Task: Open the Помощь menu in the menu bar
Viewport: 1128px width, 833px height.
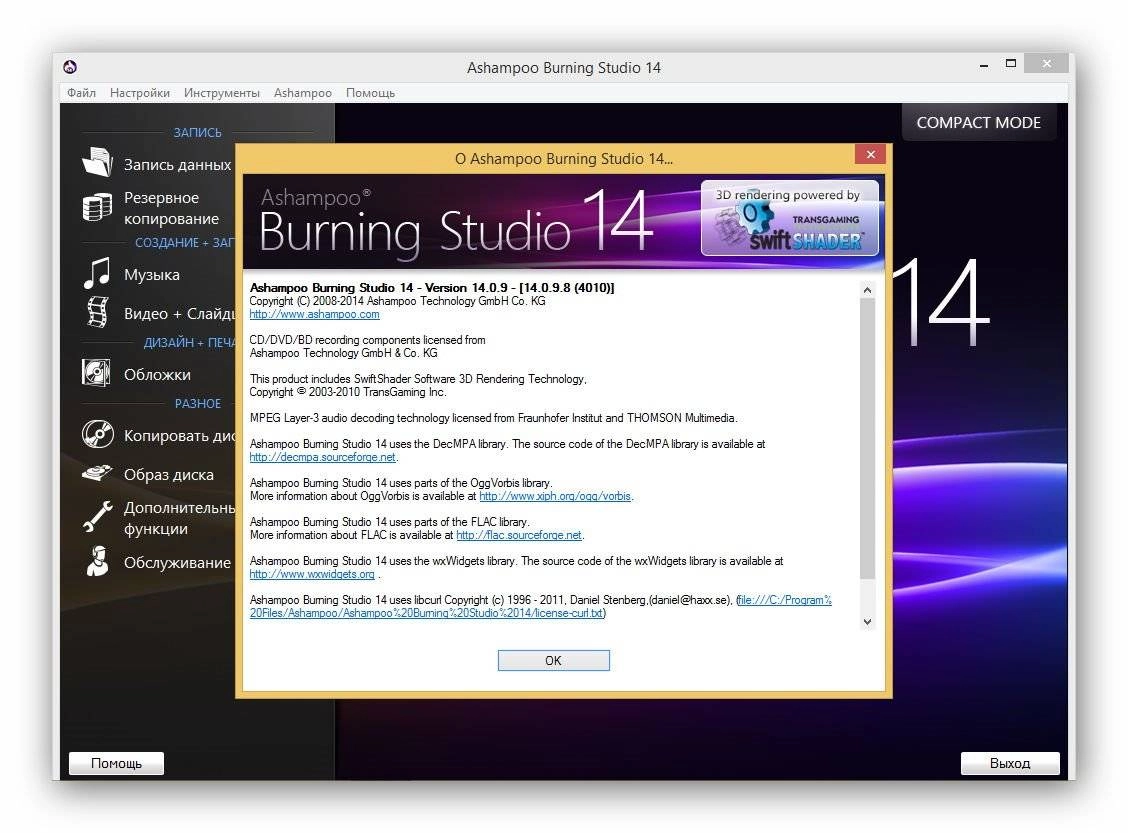Action: click(x=370, y=93)
